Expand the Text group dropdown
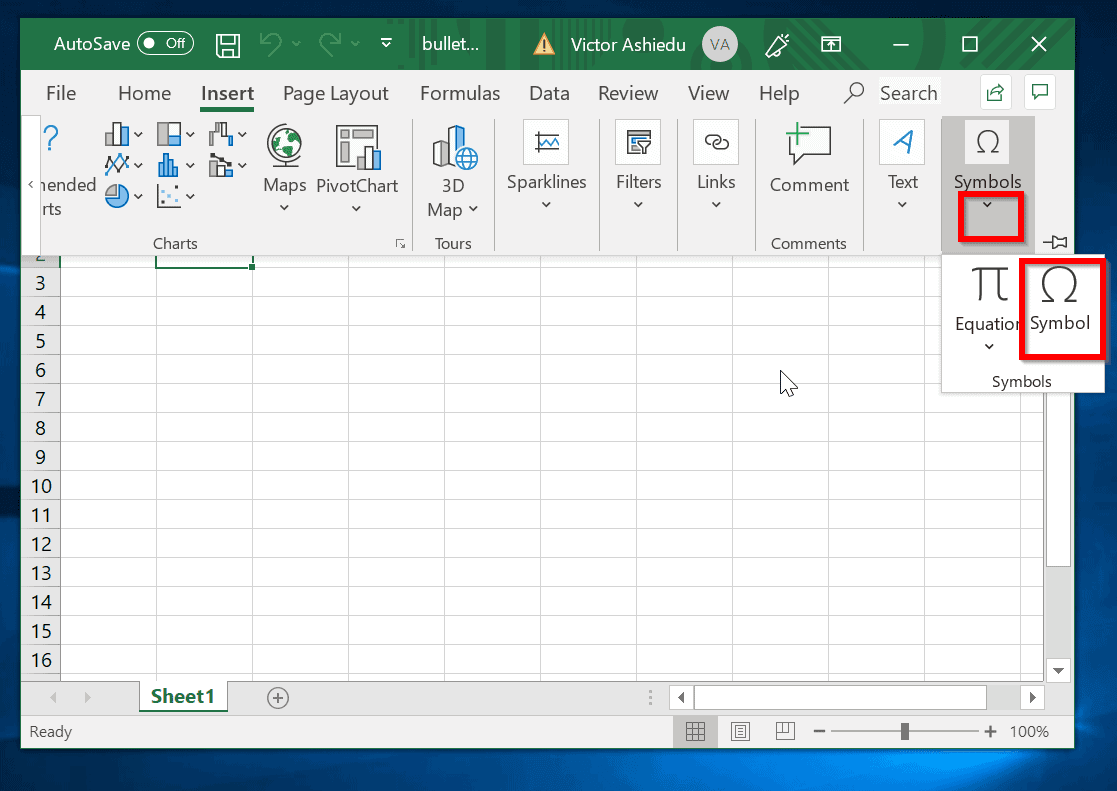Viewport: 1117px width, 791px height. [902, 205]
